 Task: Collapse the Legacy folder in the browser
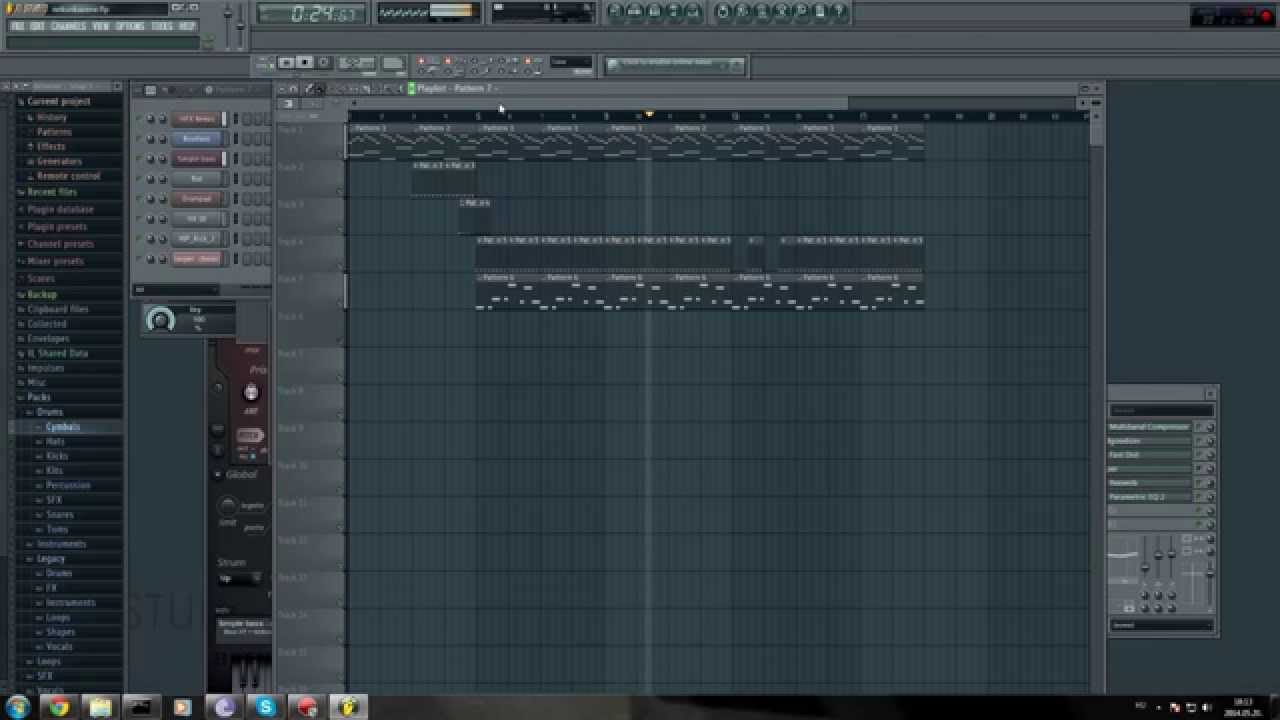click(51, 559)
